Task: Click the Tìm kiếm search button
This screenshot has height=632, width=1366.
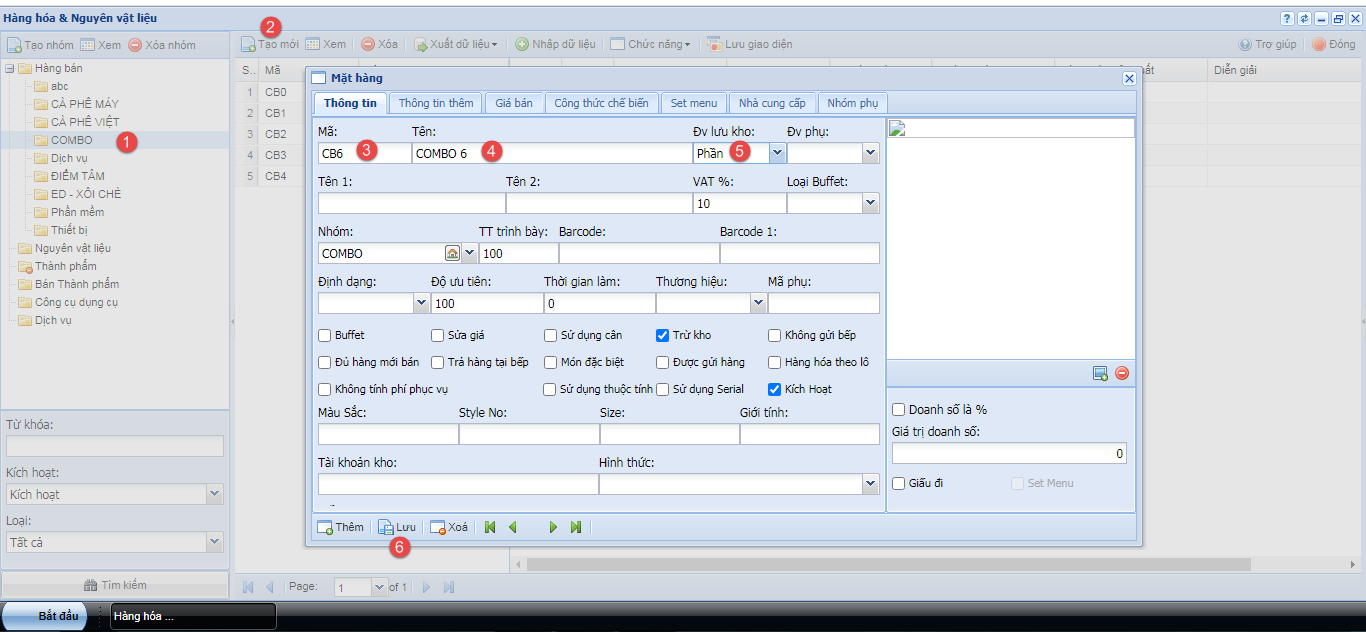Action: [115, 585]
